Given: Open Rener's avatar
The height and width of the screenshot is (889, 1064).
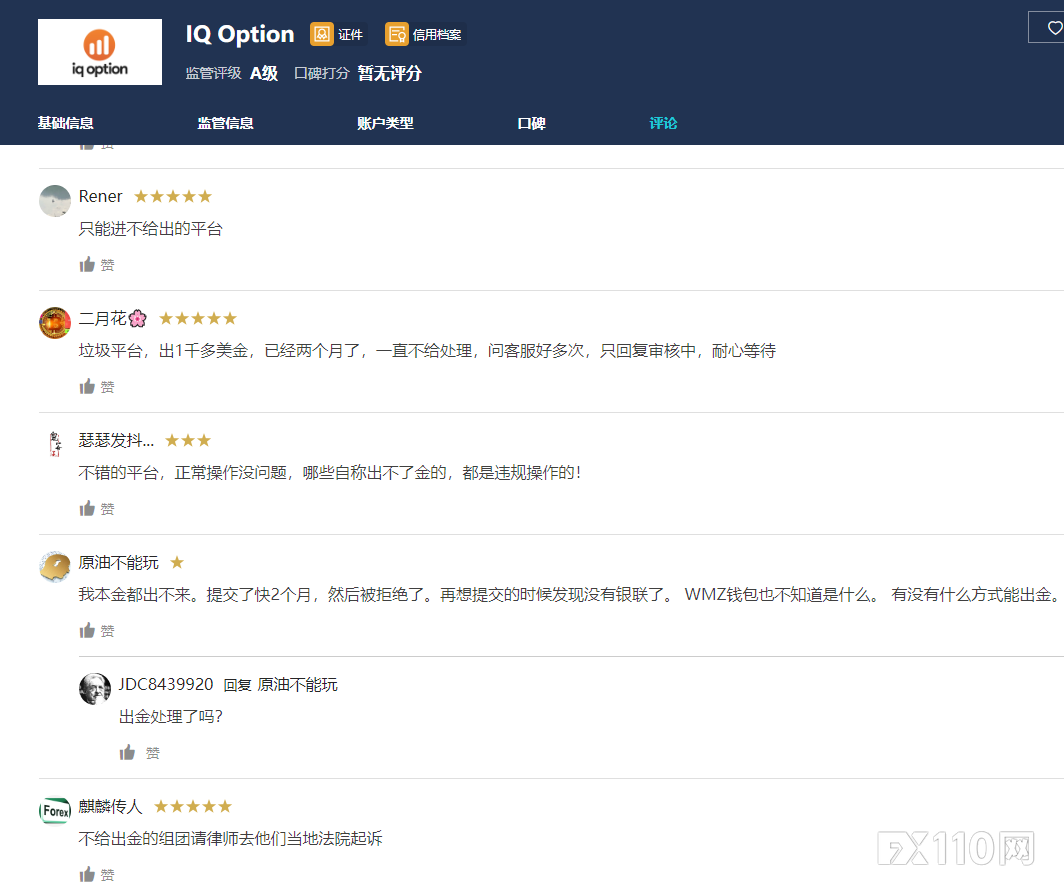Looking at the screenshot, I should pos(55,201).
